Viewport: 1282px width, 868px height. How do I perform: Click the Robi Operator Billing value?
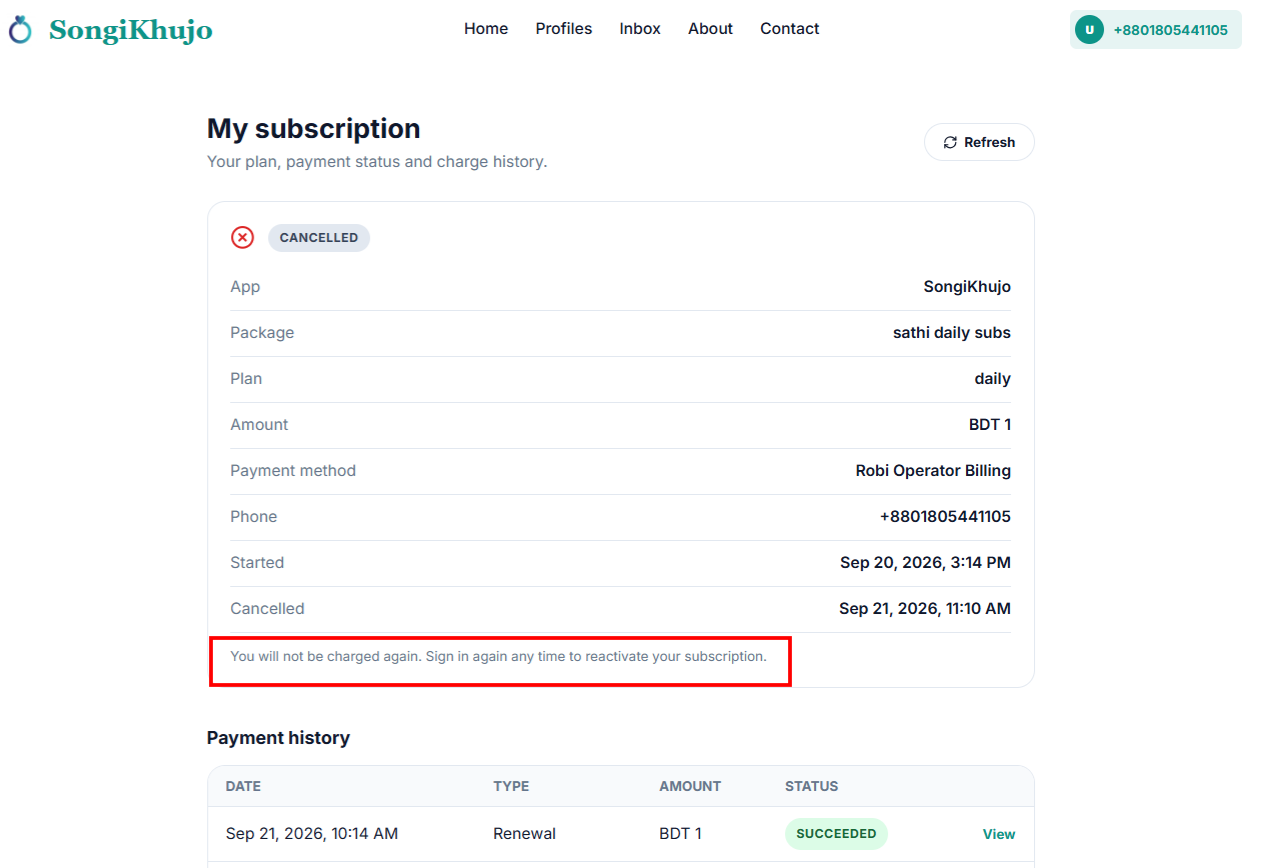coord(933,471)
